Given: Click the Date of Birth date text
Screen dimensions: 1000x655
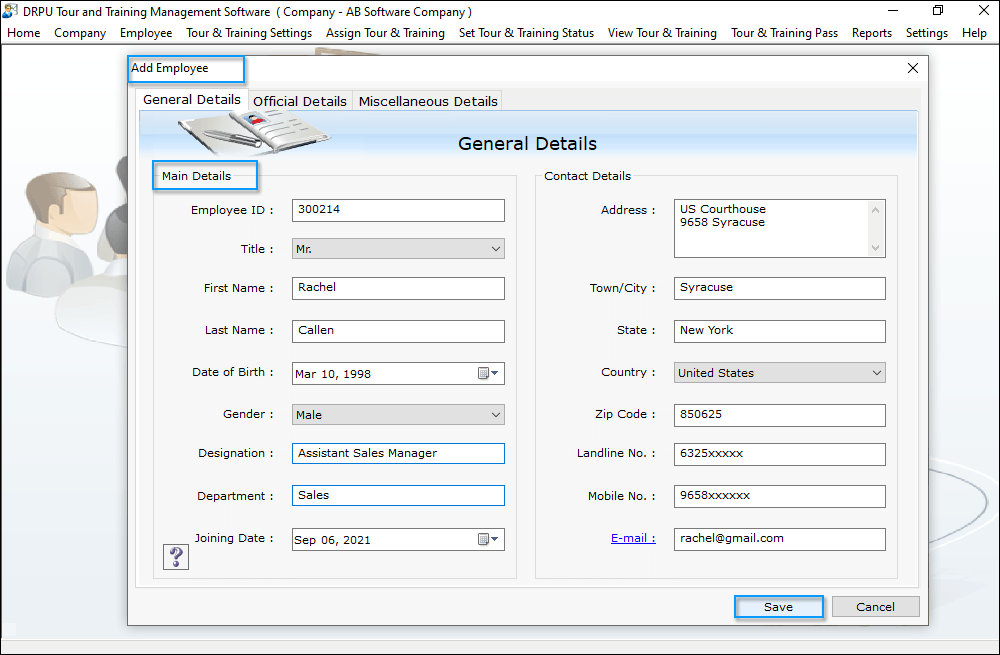Looking at the screenshot, I should 332,374.
